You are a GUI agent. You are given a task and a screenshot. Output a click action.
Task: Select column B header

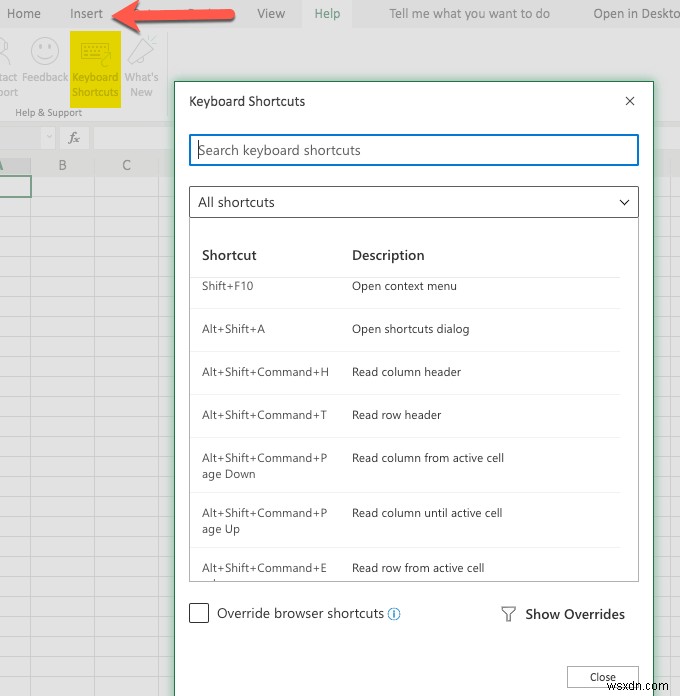[x=63, y=165]
